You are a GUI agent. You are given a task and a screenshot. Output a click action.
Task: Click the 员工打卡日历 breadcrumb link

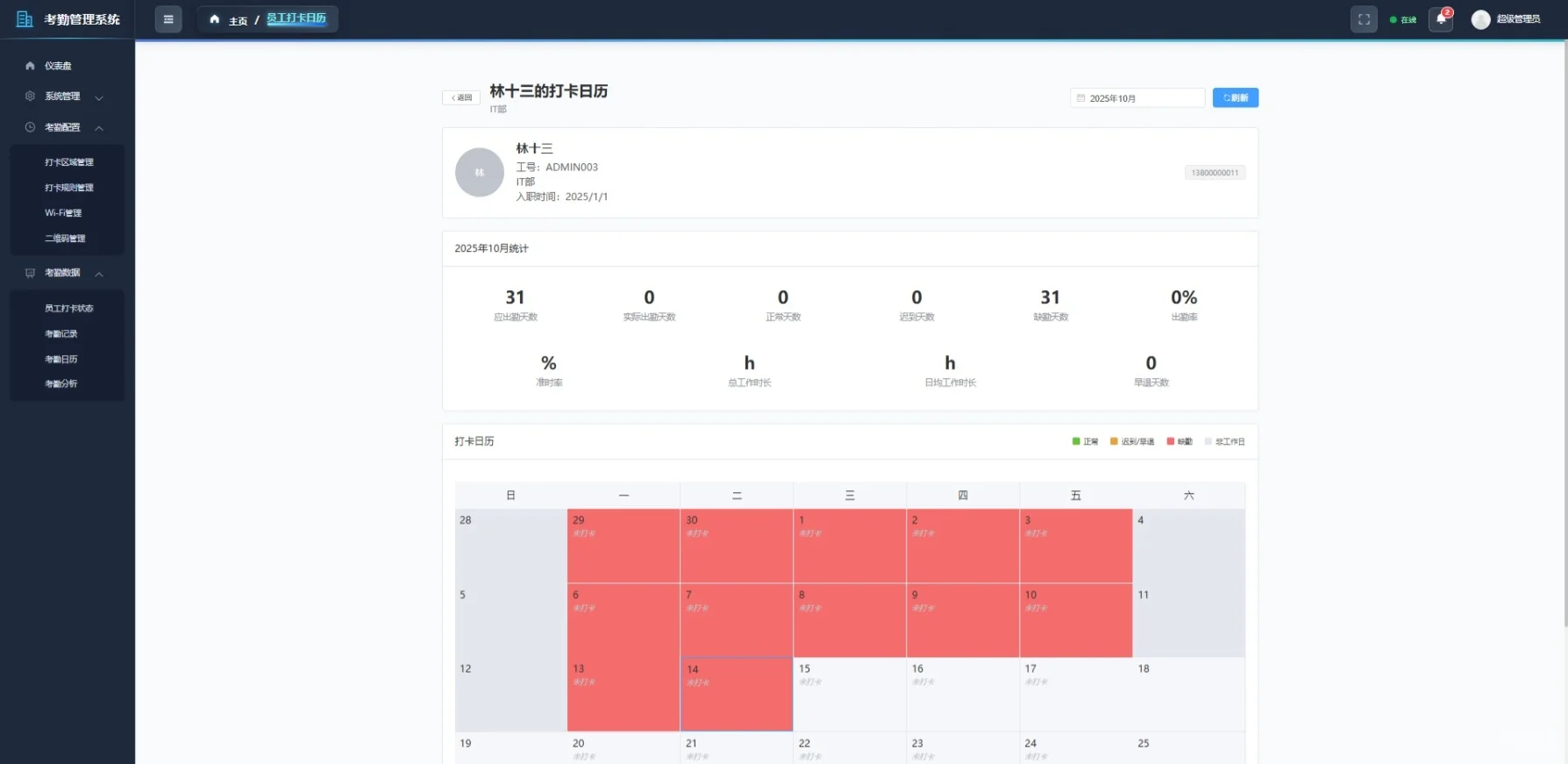[296, 18]
